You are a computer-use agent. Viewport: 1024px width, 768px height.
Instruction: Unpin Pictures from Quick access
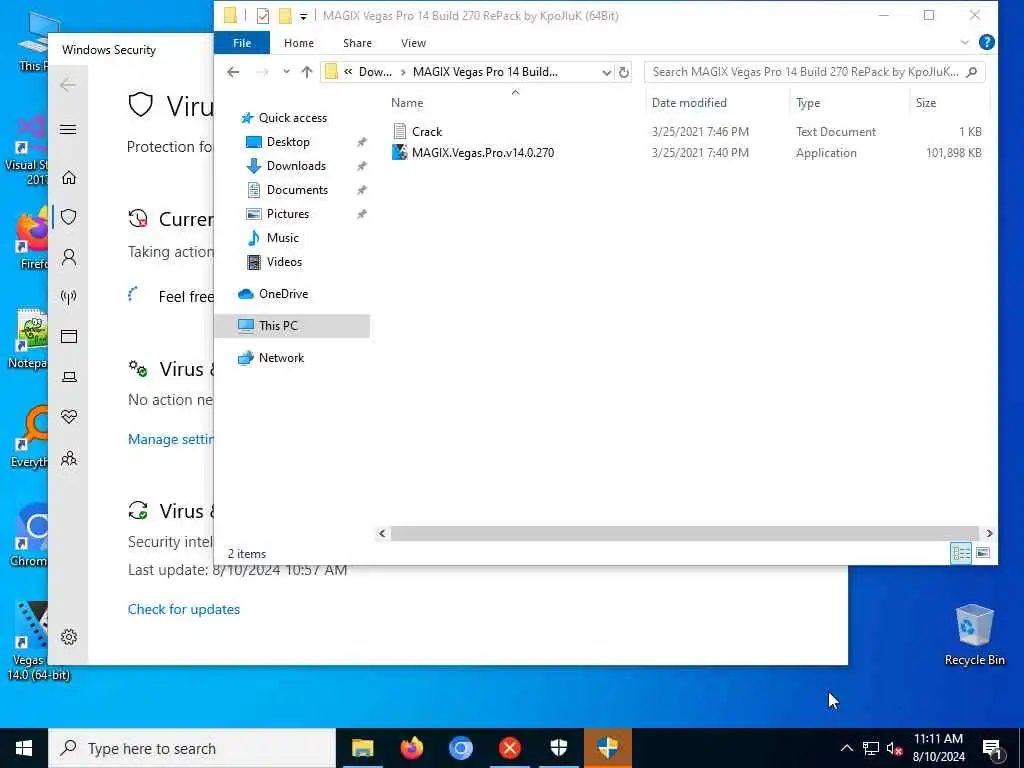point(362,214)
